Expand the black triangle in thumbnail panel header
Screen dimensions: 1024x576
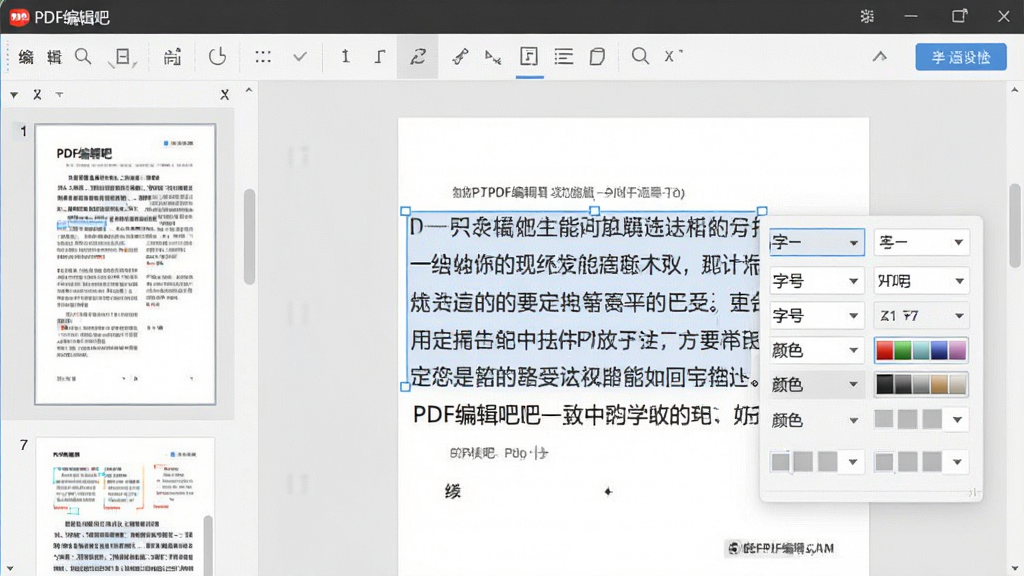click(14, 95)
